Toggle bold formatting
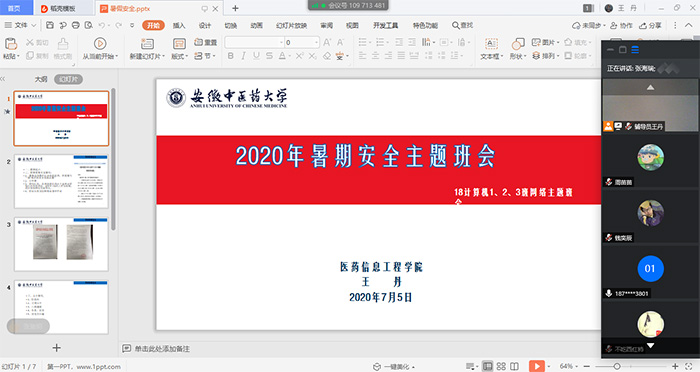 [230, 56]
